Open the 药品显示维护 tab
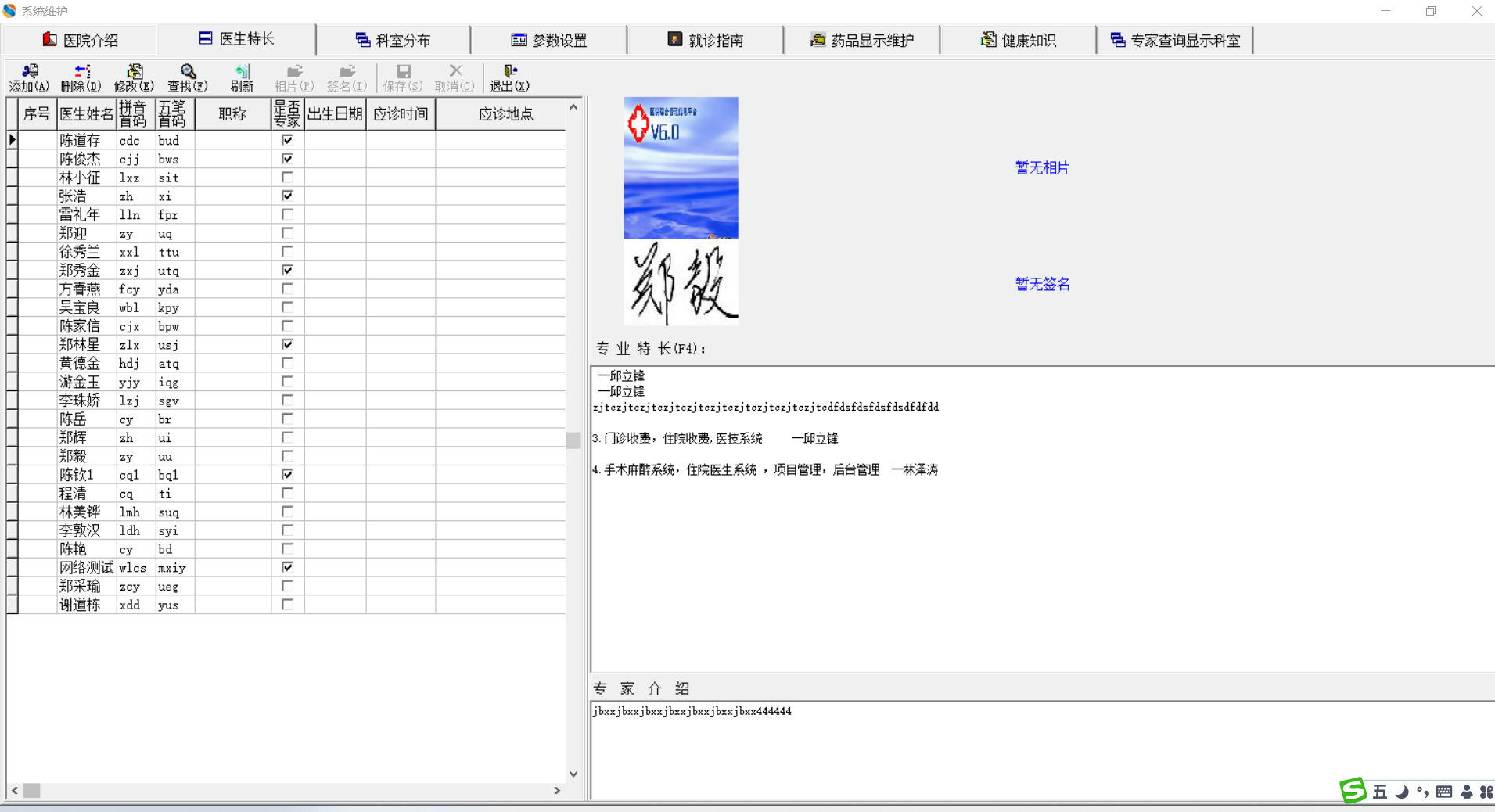The image size is (1495, 812). click(x=861, y=40)
